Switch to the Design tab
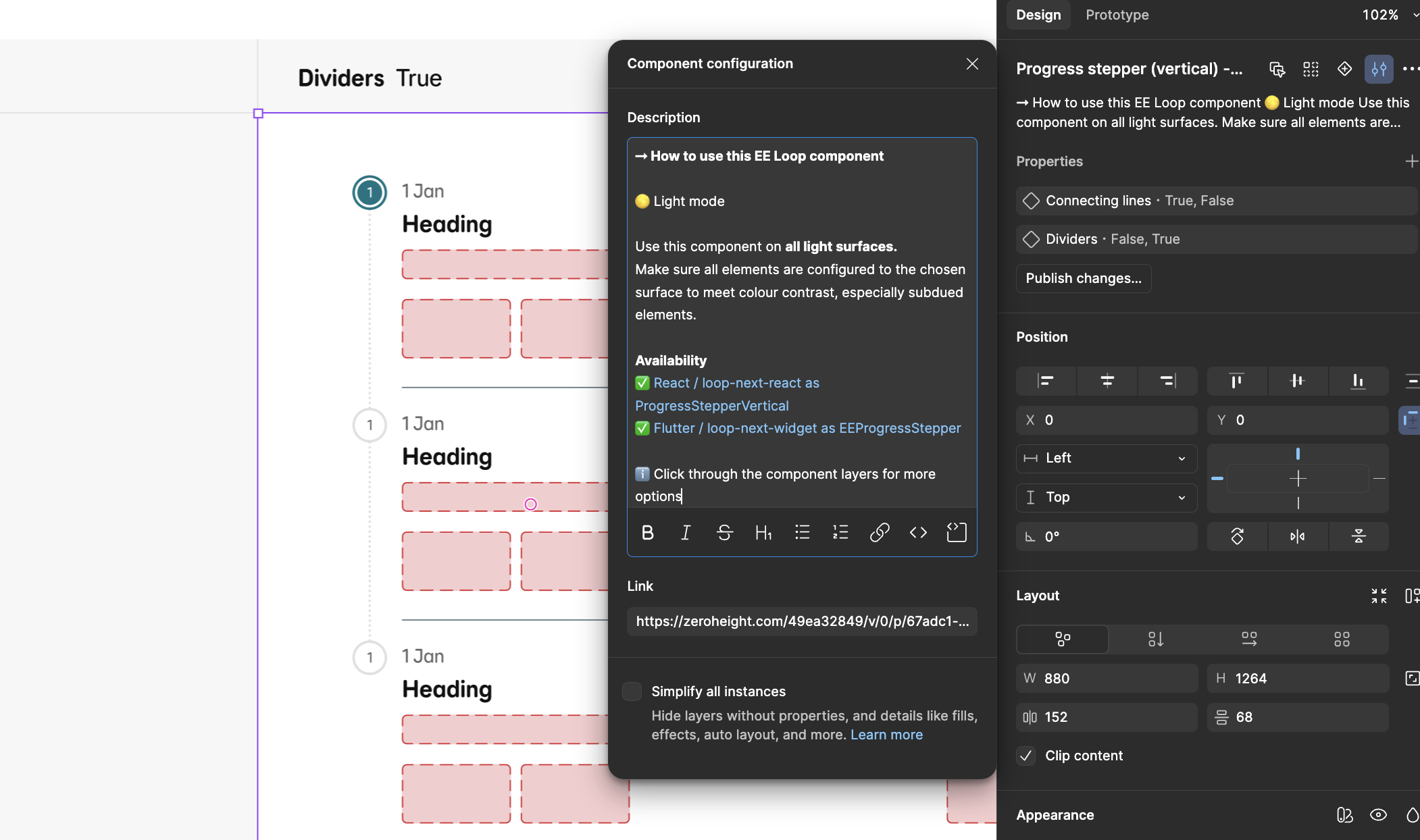The image size is (1420, 840). [1038, 15]
